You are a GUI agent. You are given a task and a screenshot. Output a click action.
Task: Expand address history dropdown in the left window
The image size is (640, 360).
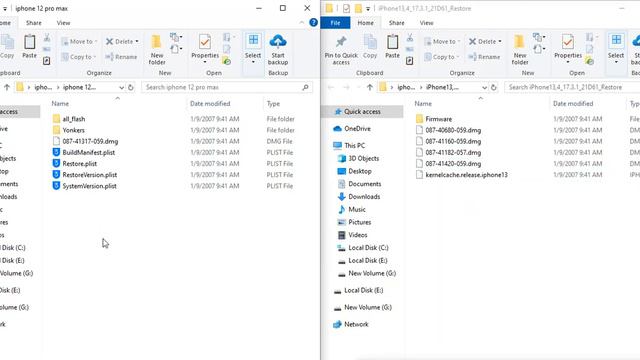[x=121, y=87]
